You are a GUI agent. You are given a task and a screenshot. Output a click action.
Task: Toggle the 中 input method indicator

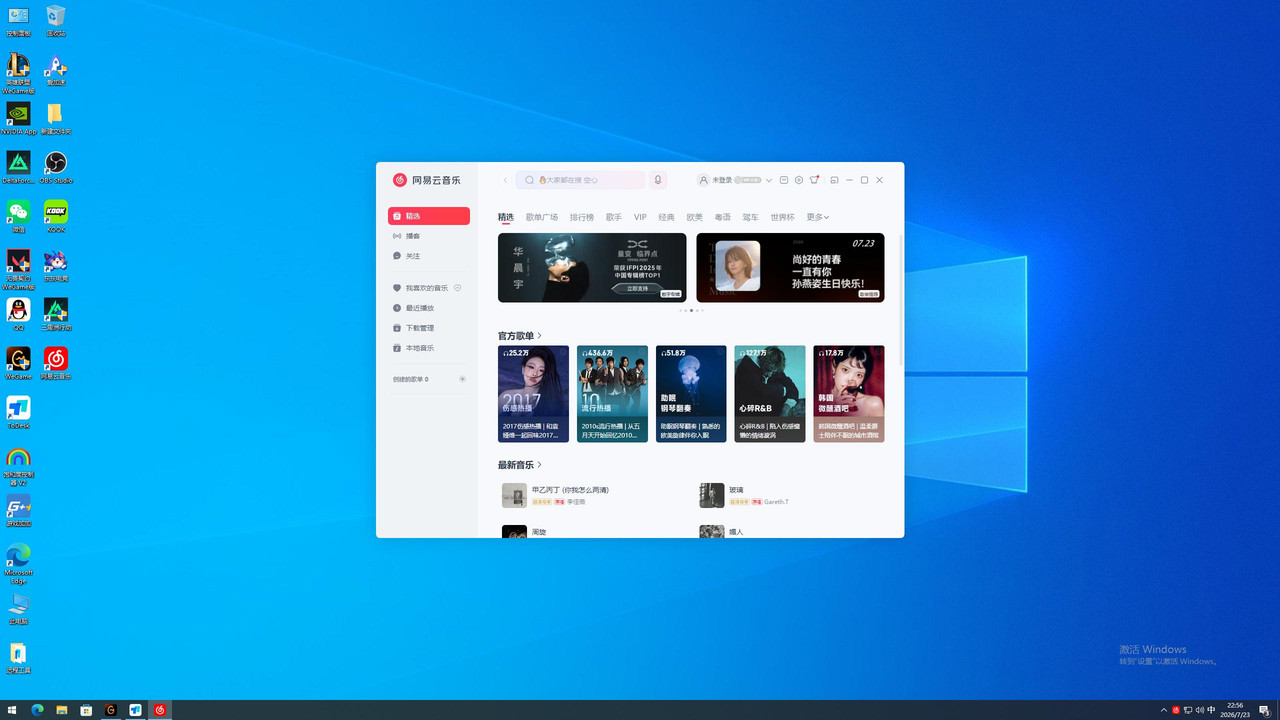coord(1211,710)
